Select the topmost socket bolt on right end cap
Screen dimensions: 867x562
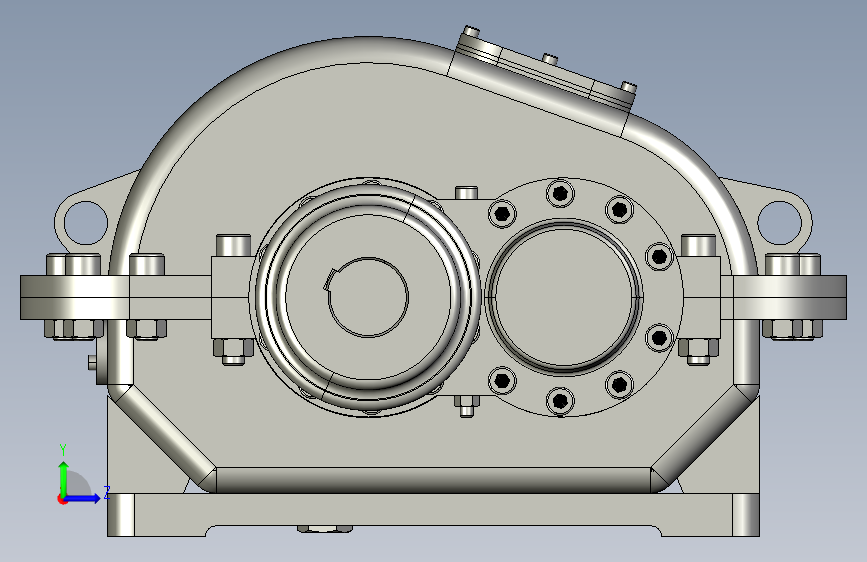click(560, 194)
